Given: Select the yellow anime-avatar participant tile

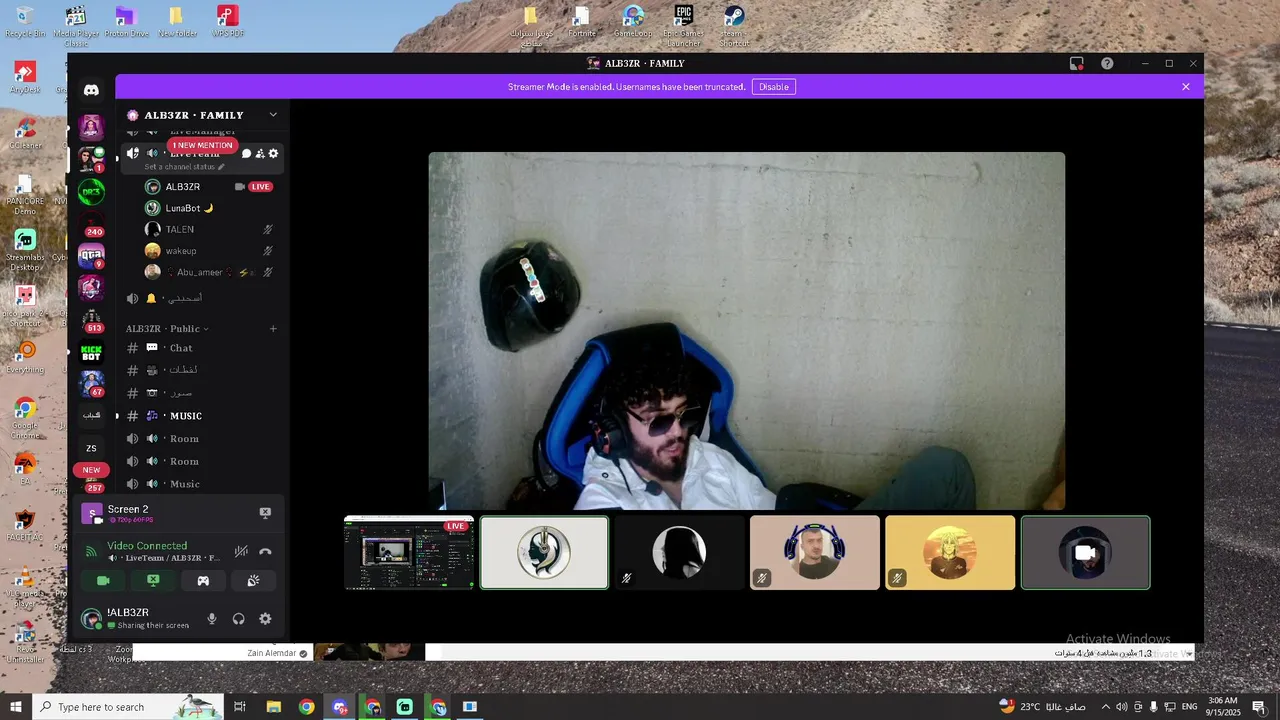Looking at the screenshot, I should pos(950,553).
